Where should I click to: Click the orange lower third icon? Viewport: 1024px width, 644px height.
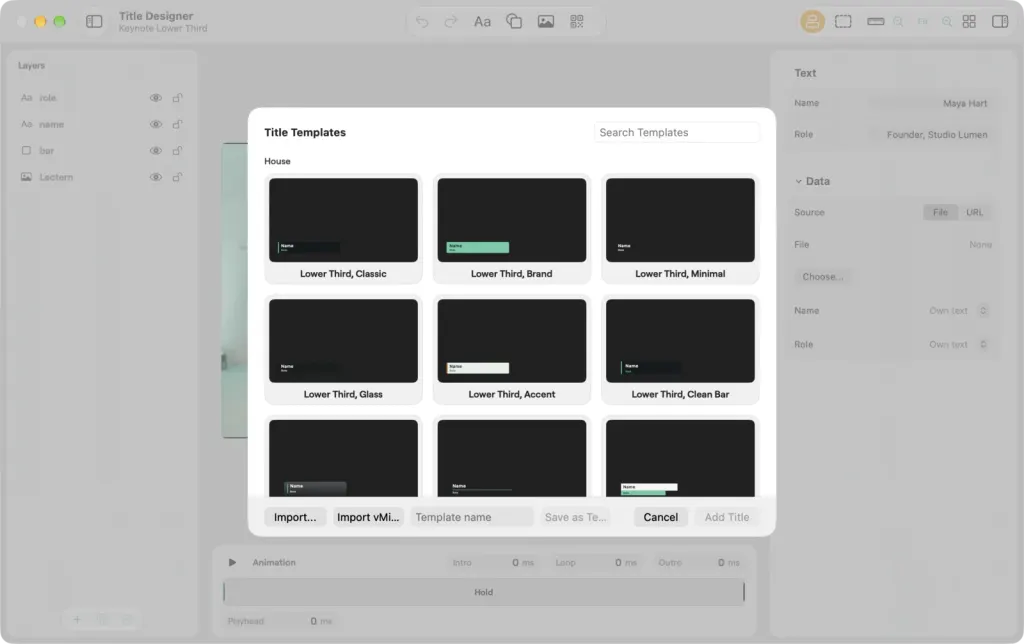coord(812,22)
